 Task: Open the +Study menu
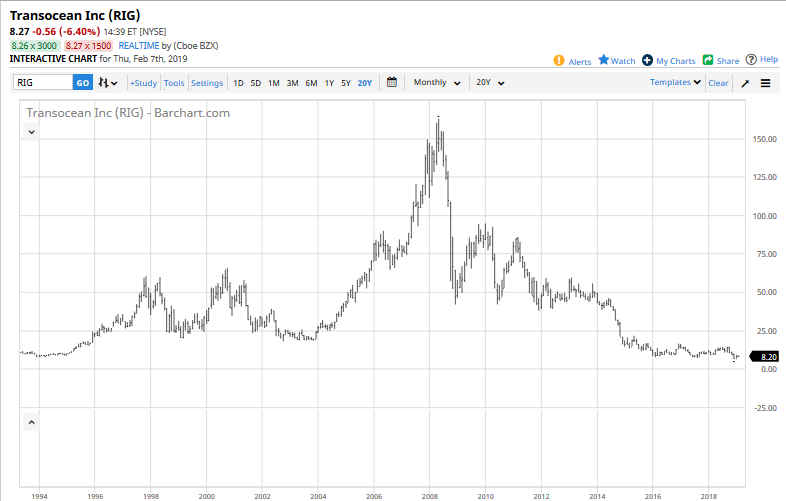click(x=143, y=83)
